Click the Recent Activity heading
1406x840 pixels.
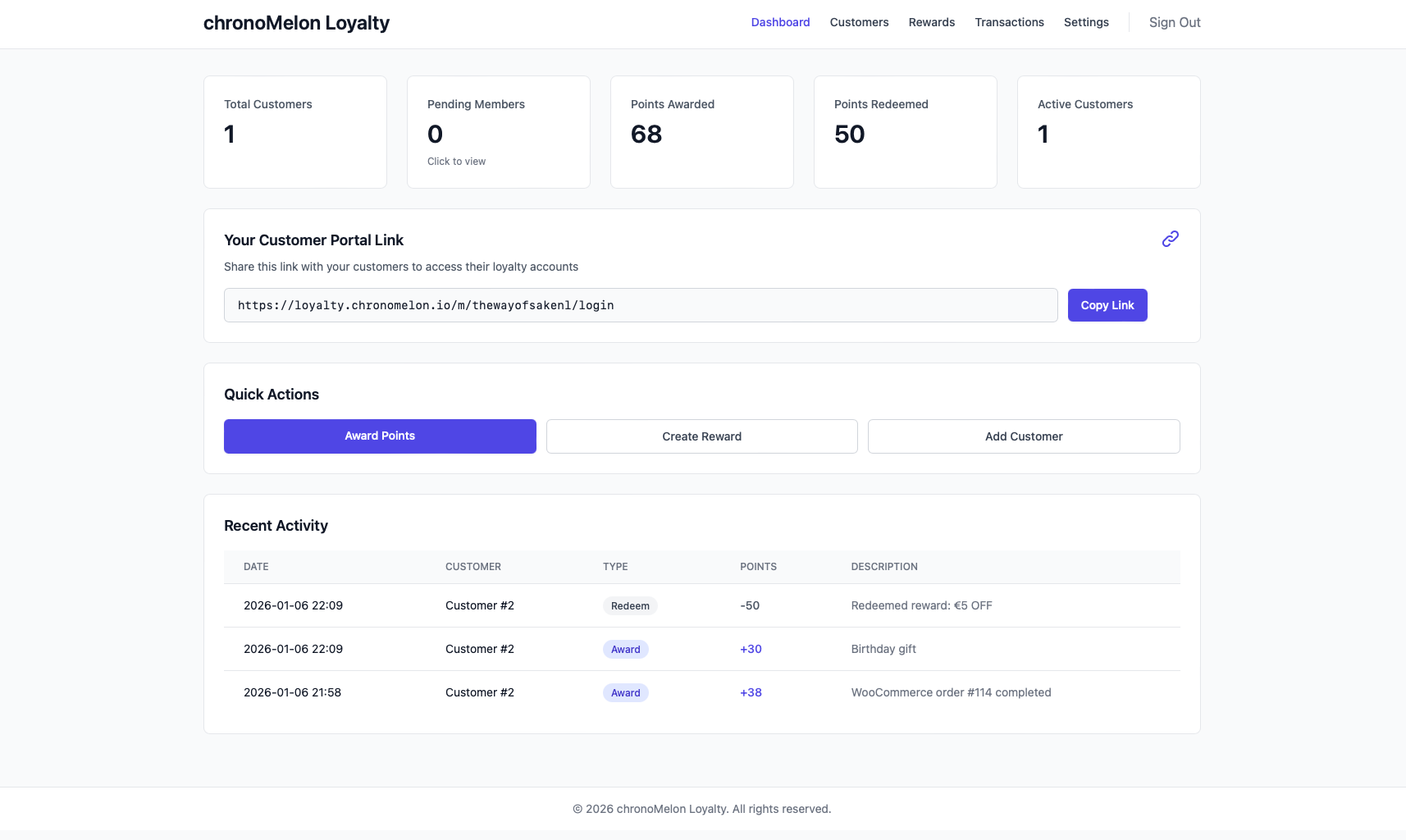click(276, 526)
